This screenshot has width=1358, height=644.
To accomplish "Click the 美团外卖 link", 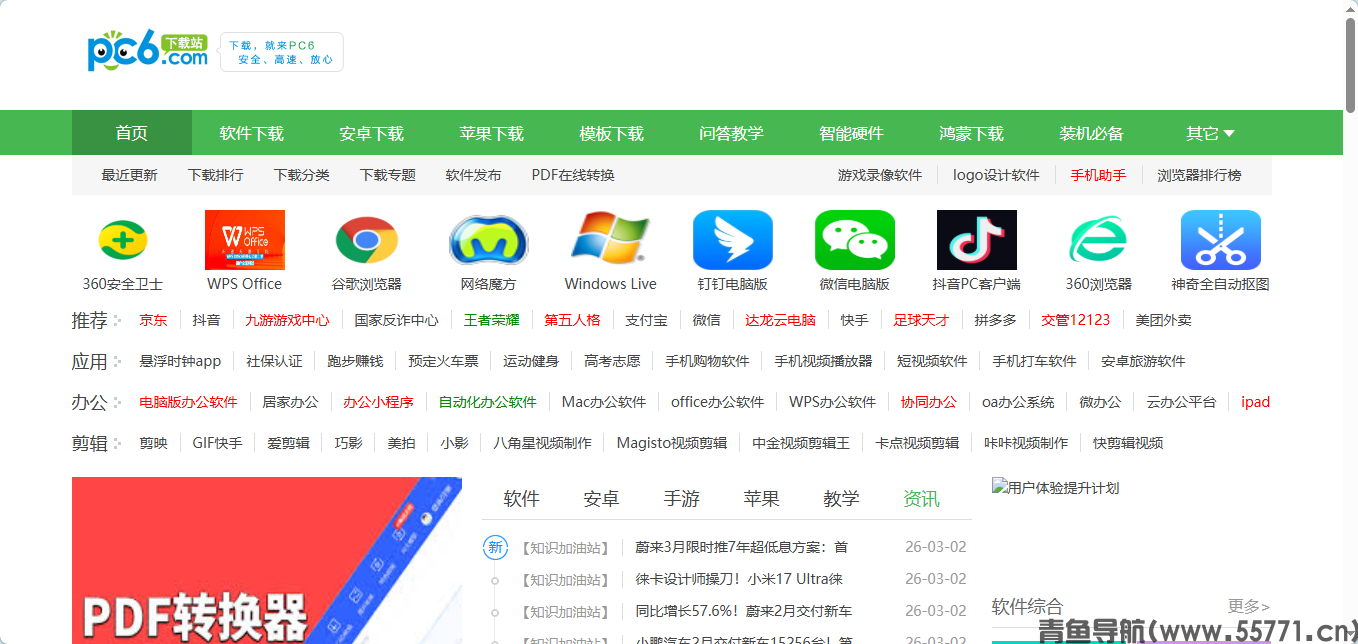I will coord(1164,320).
